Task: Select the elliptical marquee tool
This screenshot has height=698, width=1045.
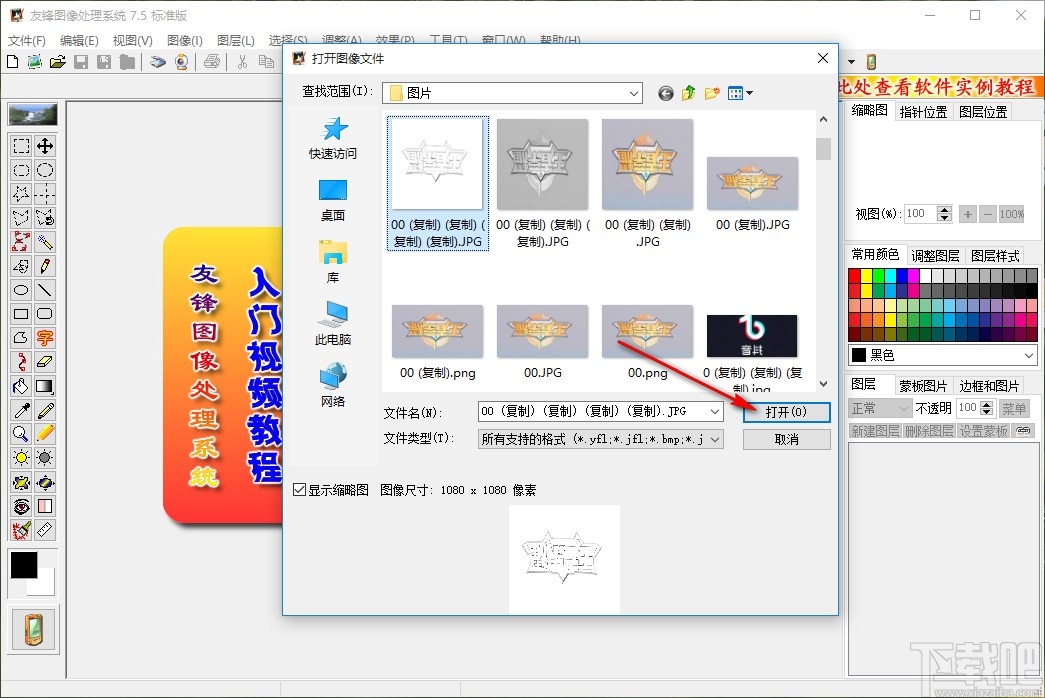Action: (45, 170)
